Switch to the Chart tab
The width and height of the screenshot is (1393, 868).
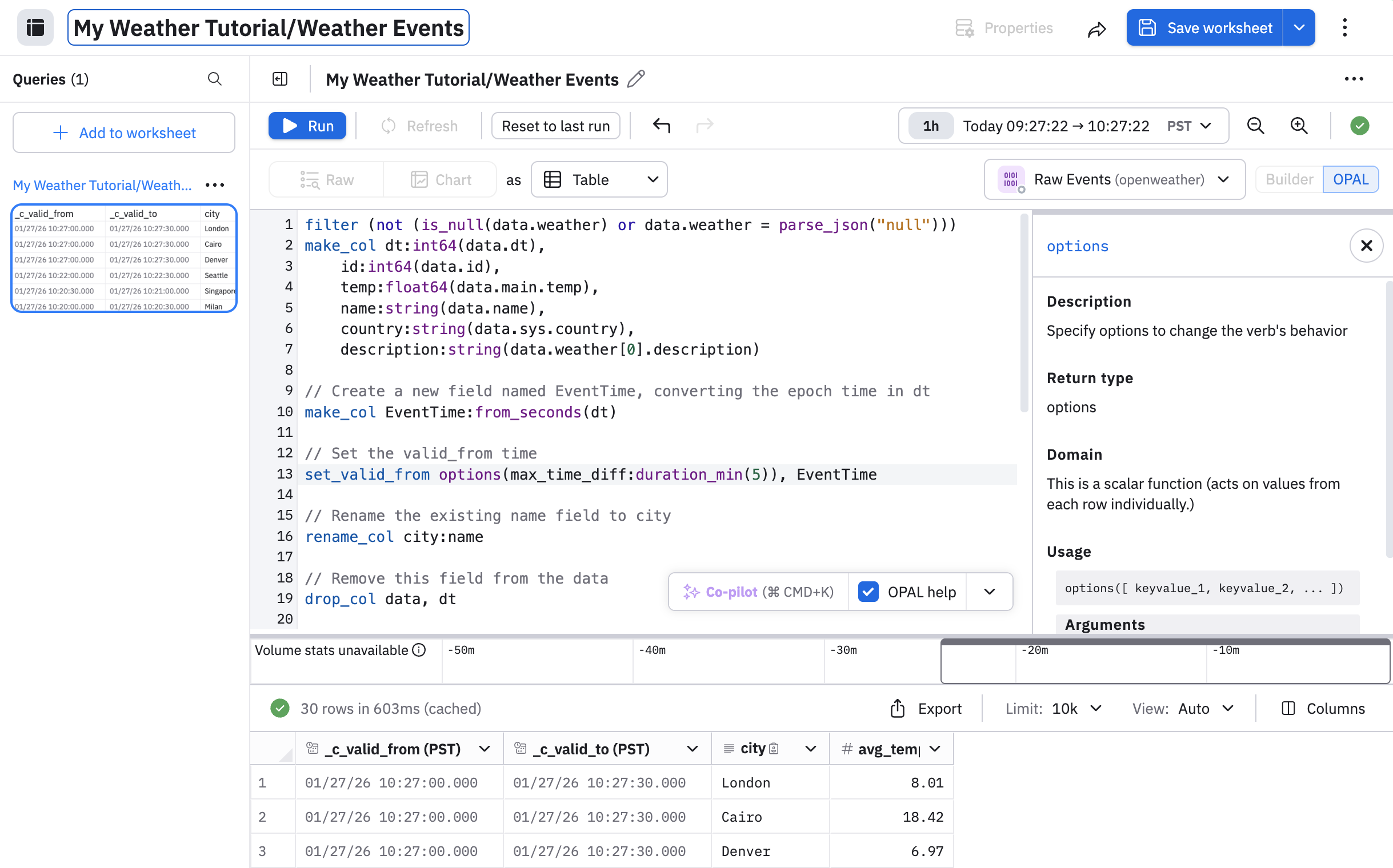[441, 180]
